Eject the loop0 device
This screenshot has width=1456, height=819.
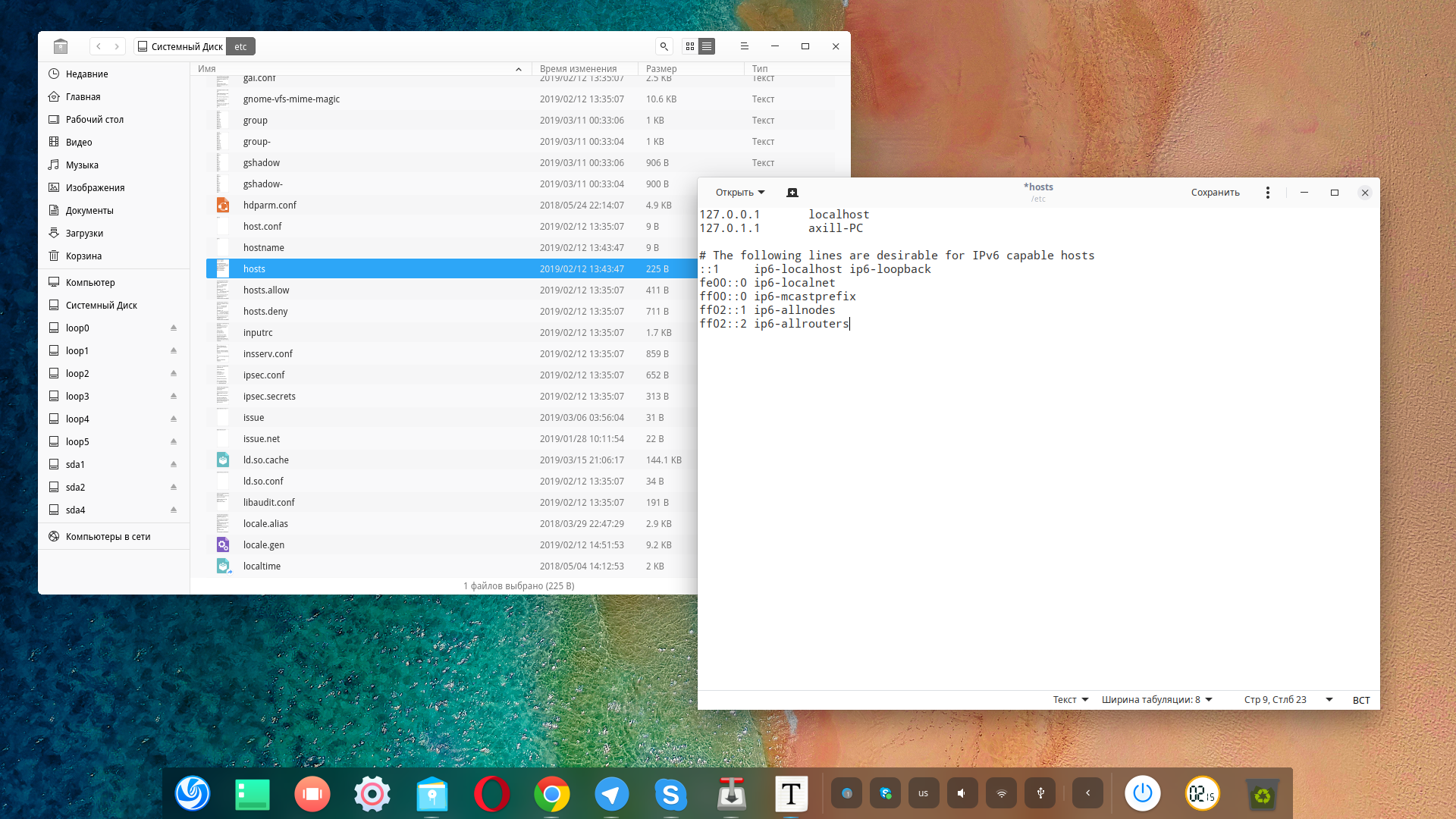174,328
